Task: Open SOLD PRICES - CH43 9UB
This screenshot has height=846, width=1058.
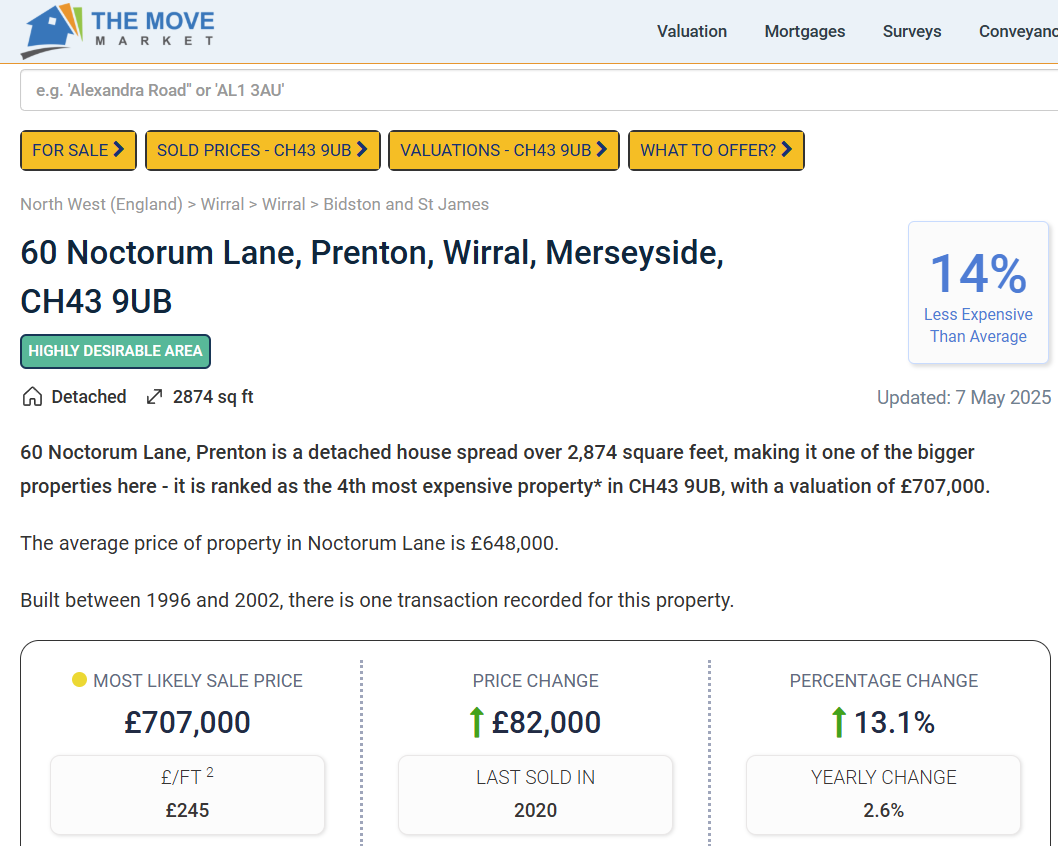Action: [263, 150]
